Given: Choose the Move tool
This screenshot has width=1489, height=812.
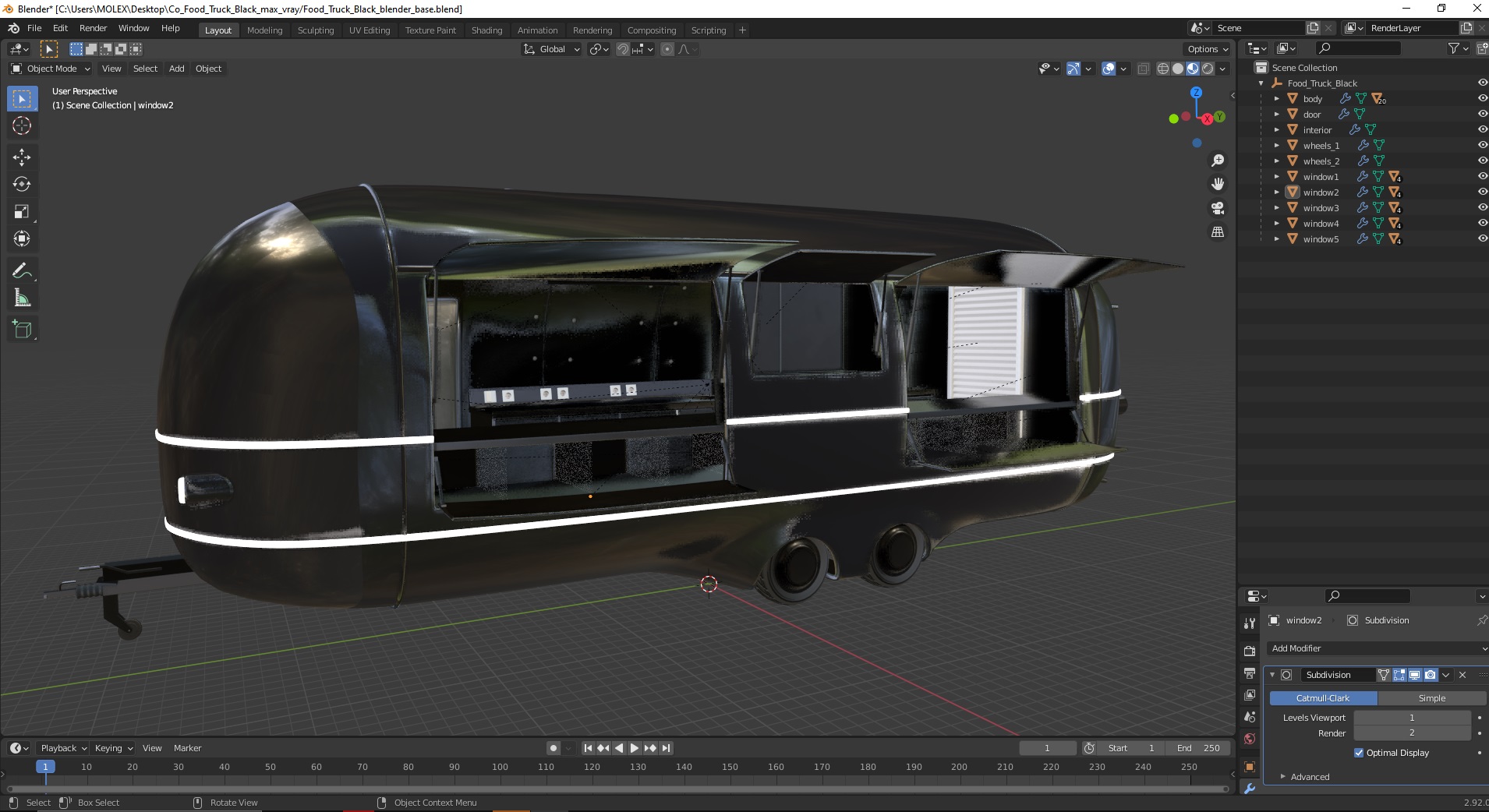Looking at the screenshot, I should coord(22,157).
